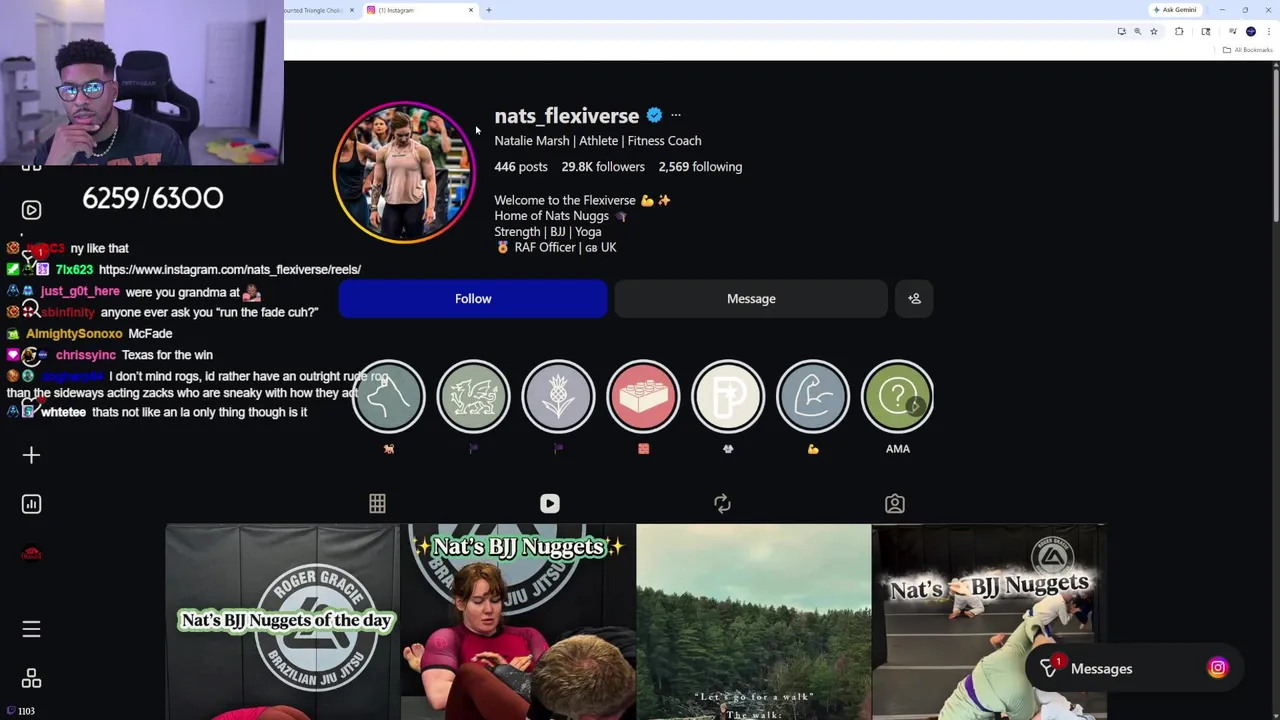The width and height of the screenshot is (1280, 720).
Task: Click the Follow button
Action: (472, 298)
